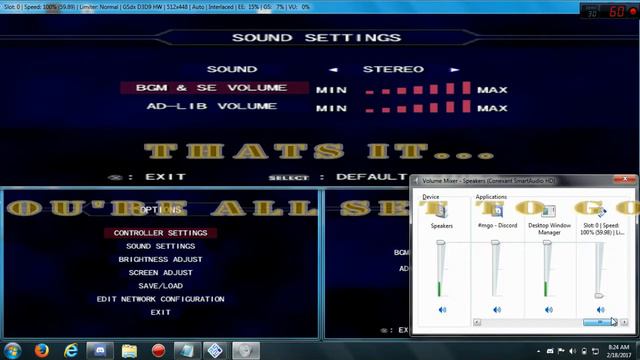The width and height of the screenshot is (640, 360).
Task: Launch Internet Explorer from the taskbar
Action: click(71, 351)
